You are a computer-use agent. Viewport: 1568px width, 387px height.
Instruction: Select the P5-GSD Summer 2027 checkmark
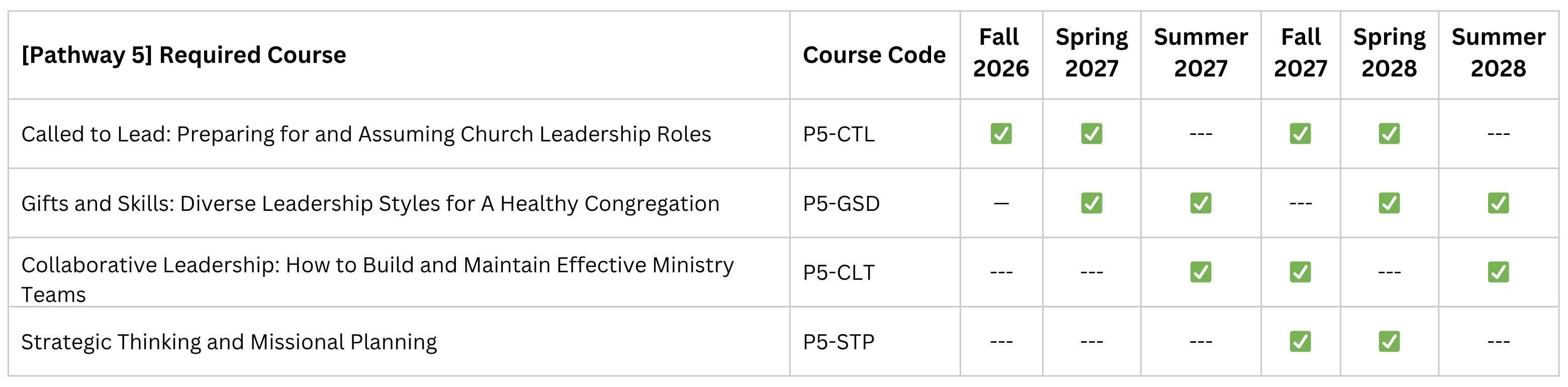point(1201,203)
